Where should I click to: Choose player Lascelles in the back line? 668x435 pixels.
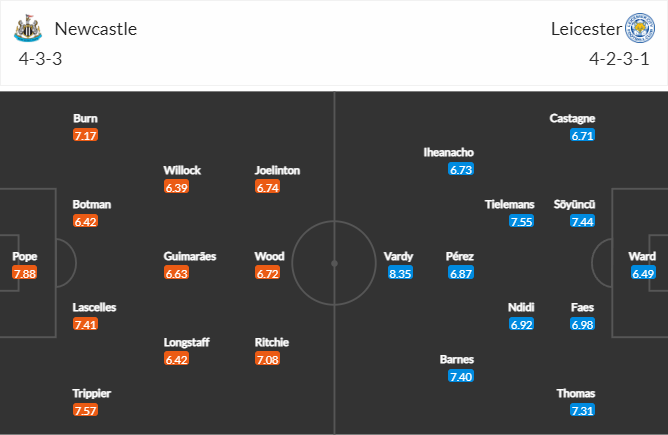pos(94,307)
